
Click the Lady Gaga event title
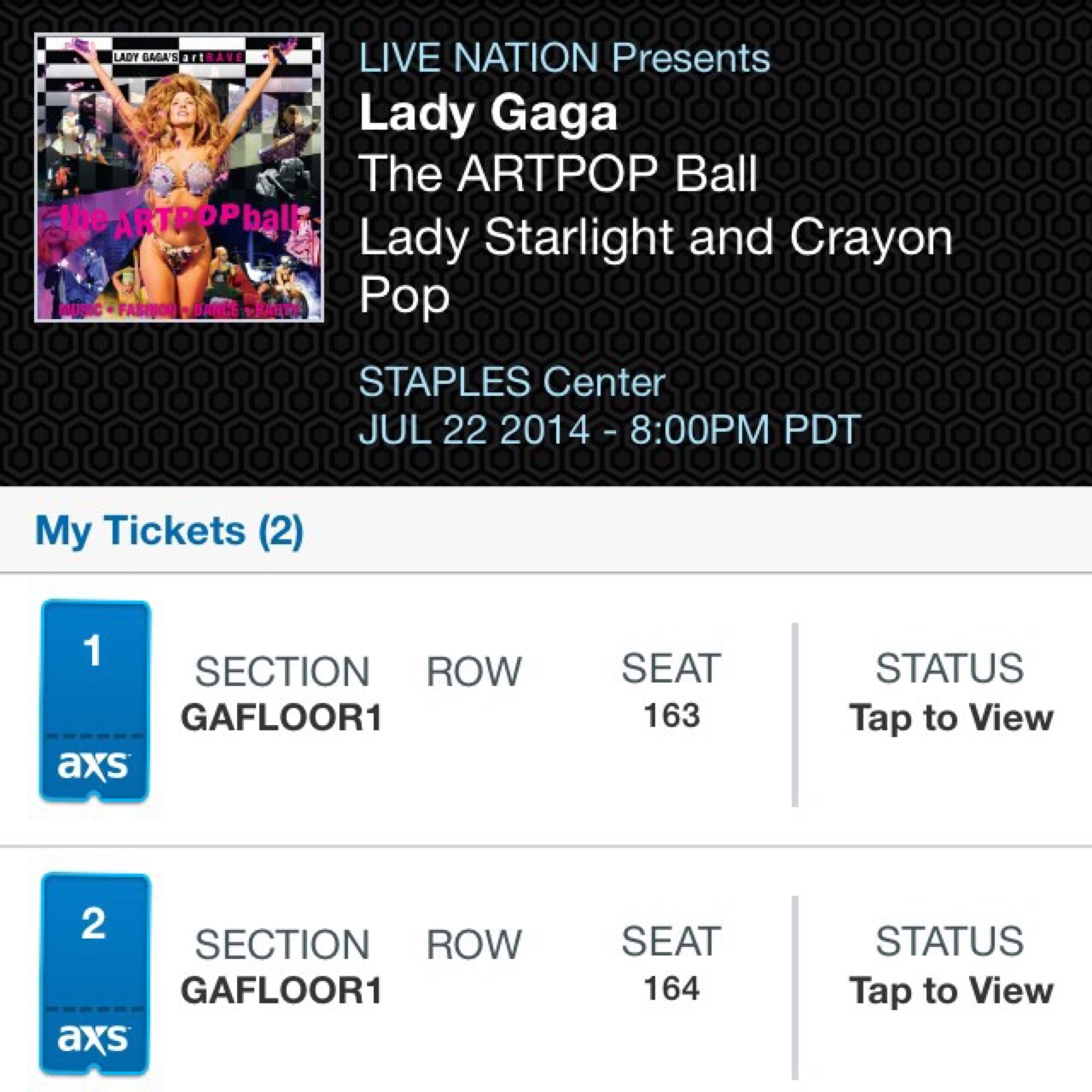pyautogui.click(x=488, y=113)
